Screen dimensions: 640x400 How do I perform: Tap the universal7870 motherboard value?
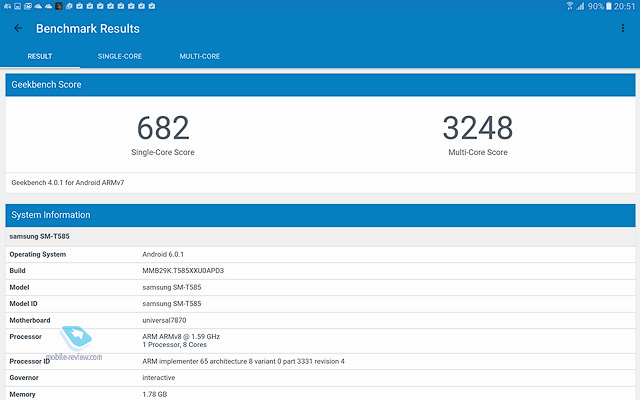(x=164, y=320)
